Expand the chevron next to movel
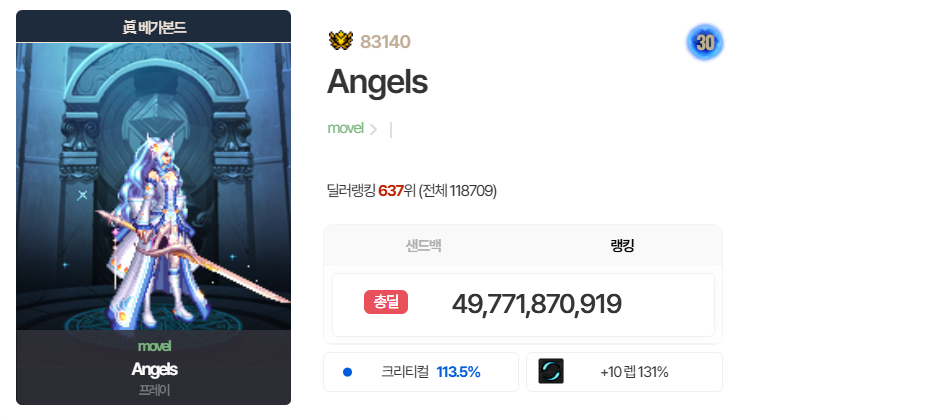Image resolution: width=951 pixels, height=418 pixels. [373, 129]
